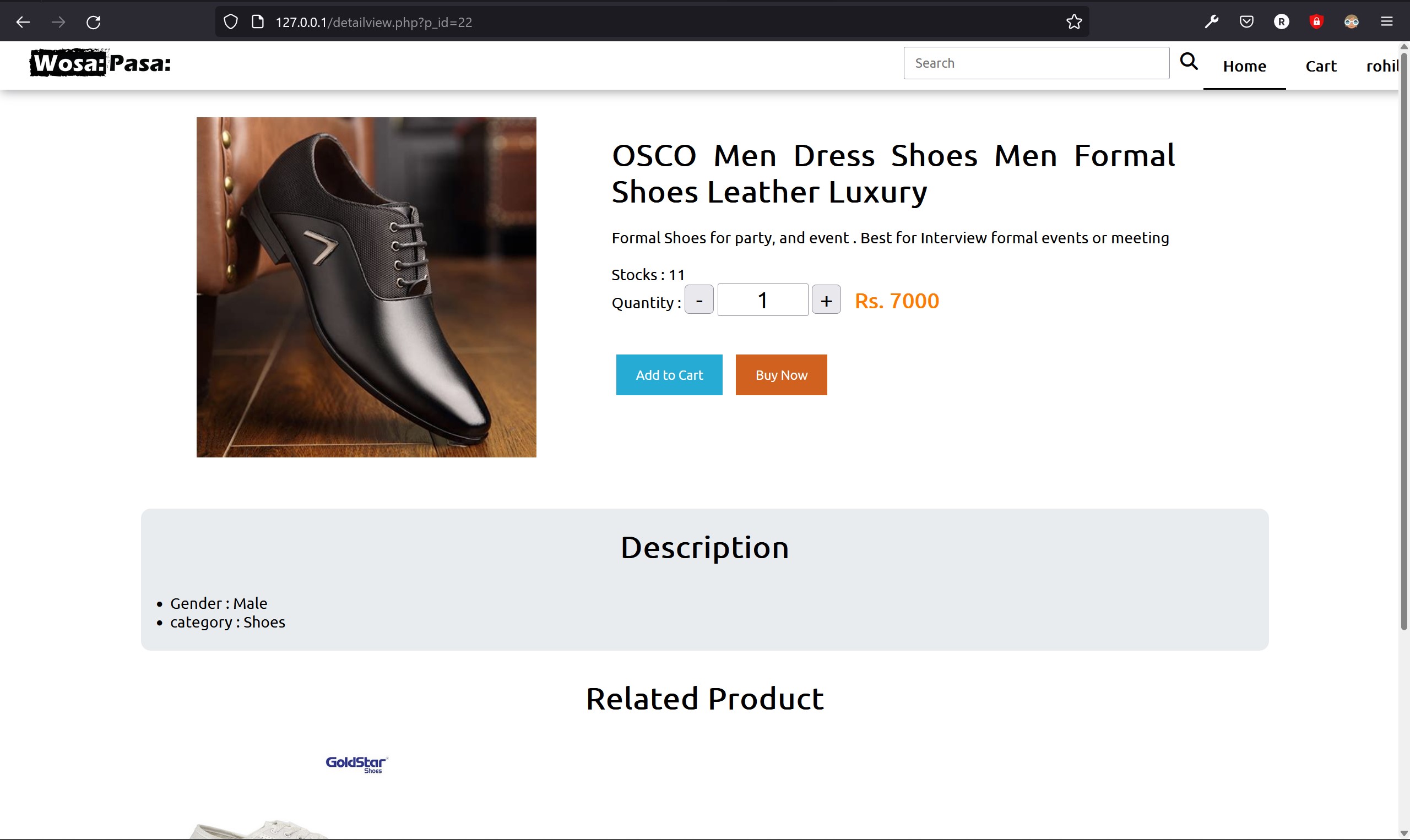The height and width of the screenshot is (840, 1410).
Task: Open the wrench developer tools icon
Action: [1211, 22]
